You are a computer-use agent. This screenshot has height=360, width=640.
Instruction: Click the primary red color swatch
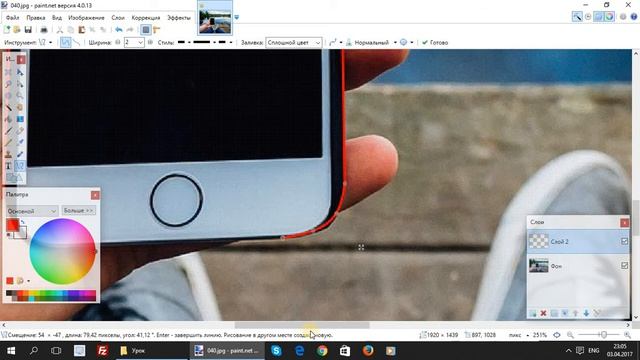(12, 225)
